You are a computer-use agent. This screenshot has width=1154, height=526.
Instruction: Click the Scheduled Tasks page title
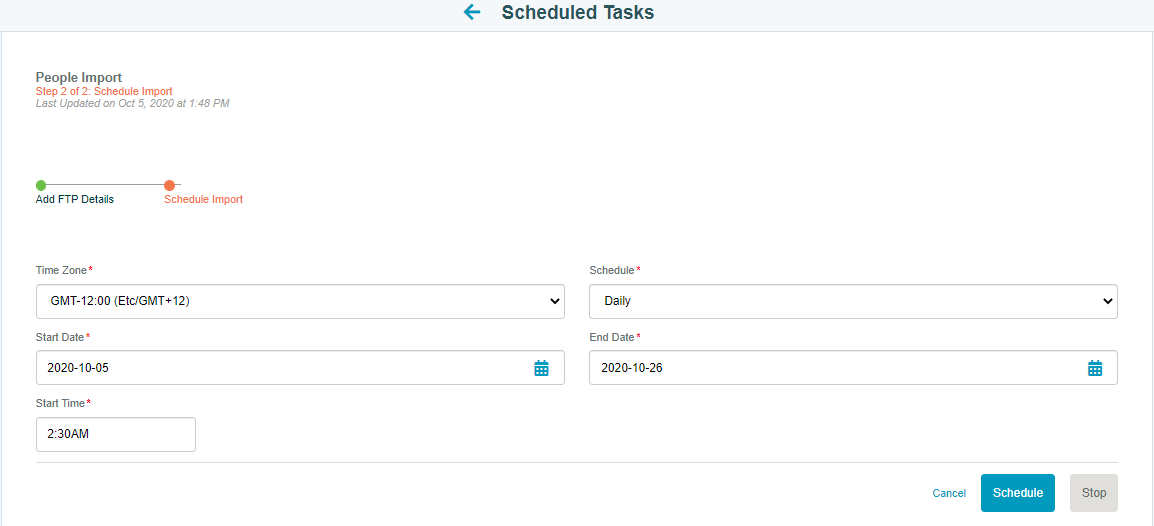click(578, 13)
